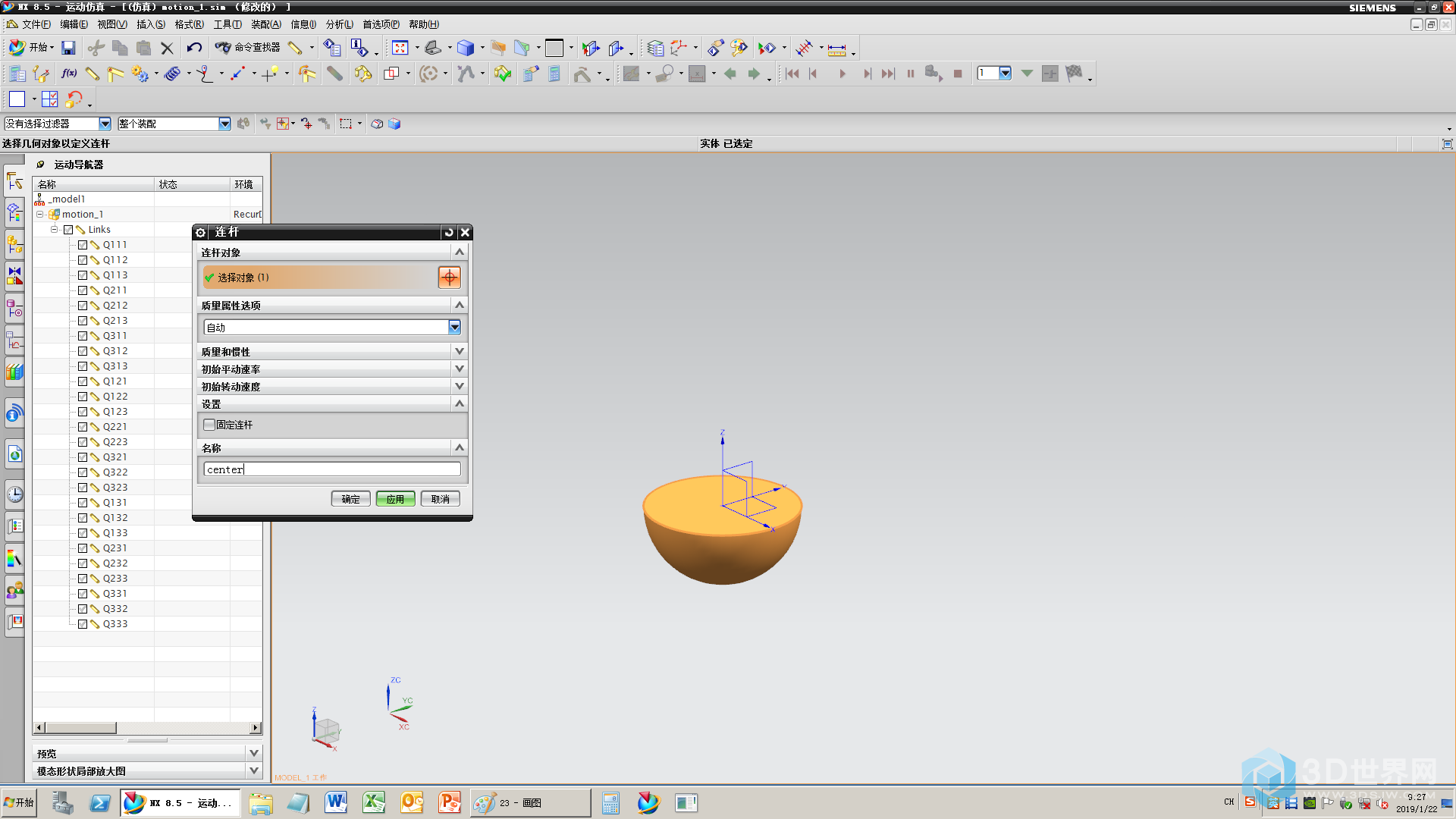Open Excel from the Windows taskbar
Screen dimensions: 1456x819
click(x=374, y=802)
